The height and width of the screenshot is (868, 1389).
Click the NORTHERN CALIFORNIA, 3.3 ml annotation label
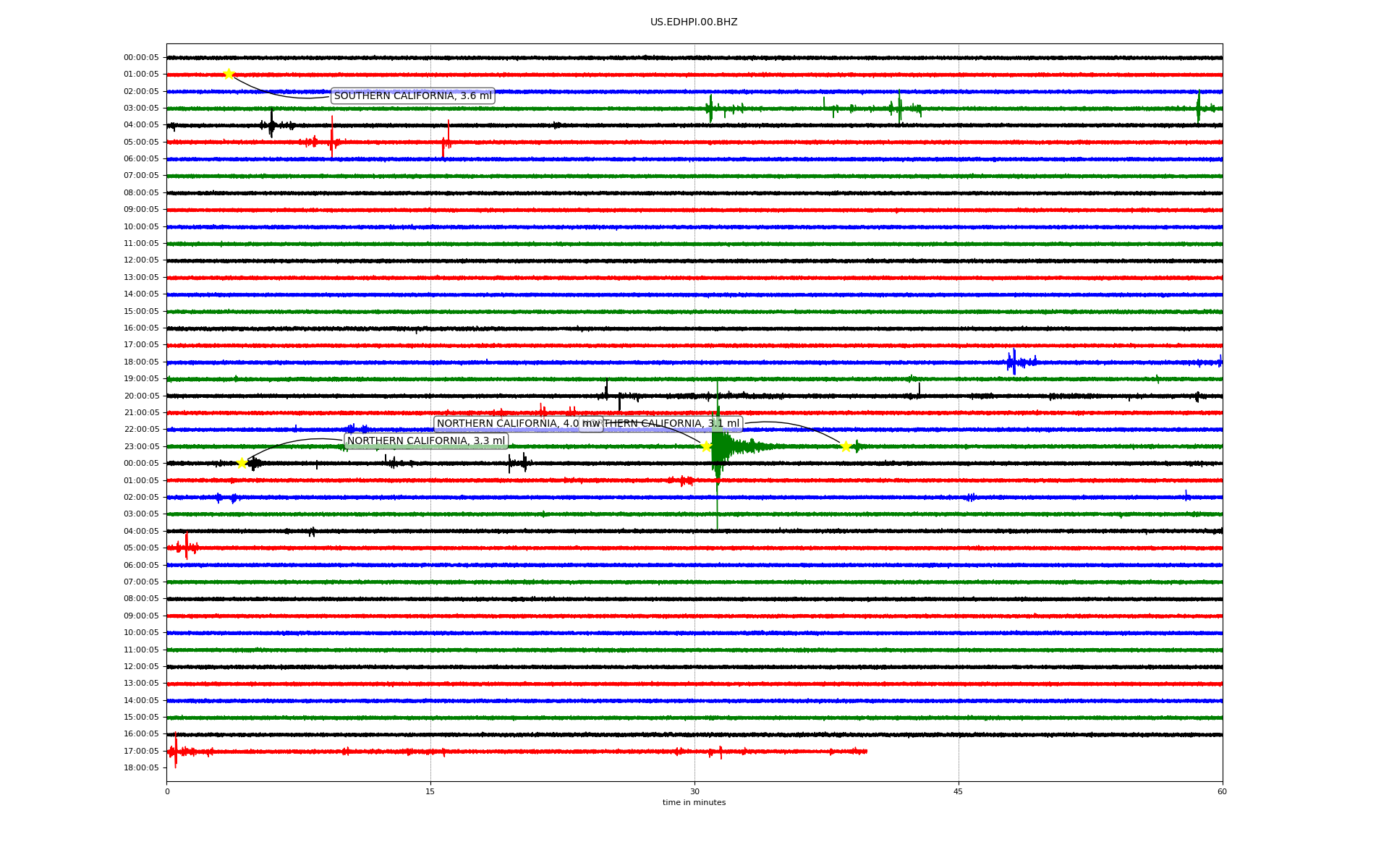pyautogui.click(x=426, y=441)
